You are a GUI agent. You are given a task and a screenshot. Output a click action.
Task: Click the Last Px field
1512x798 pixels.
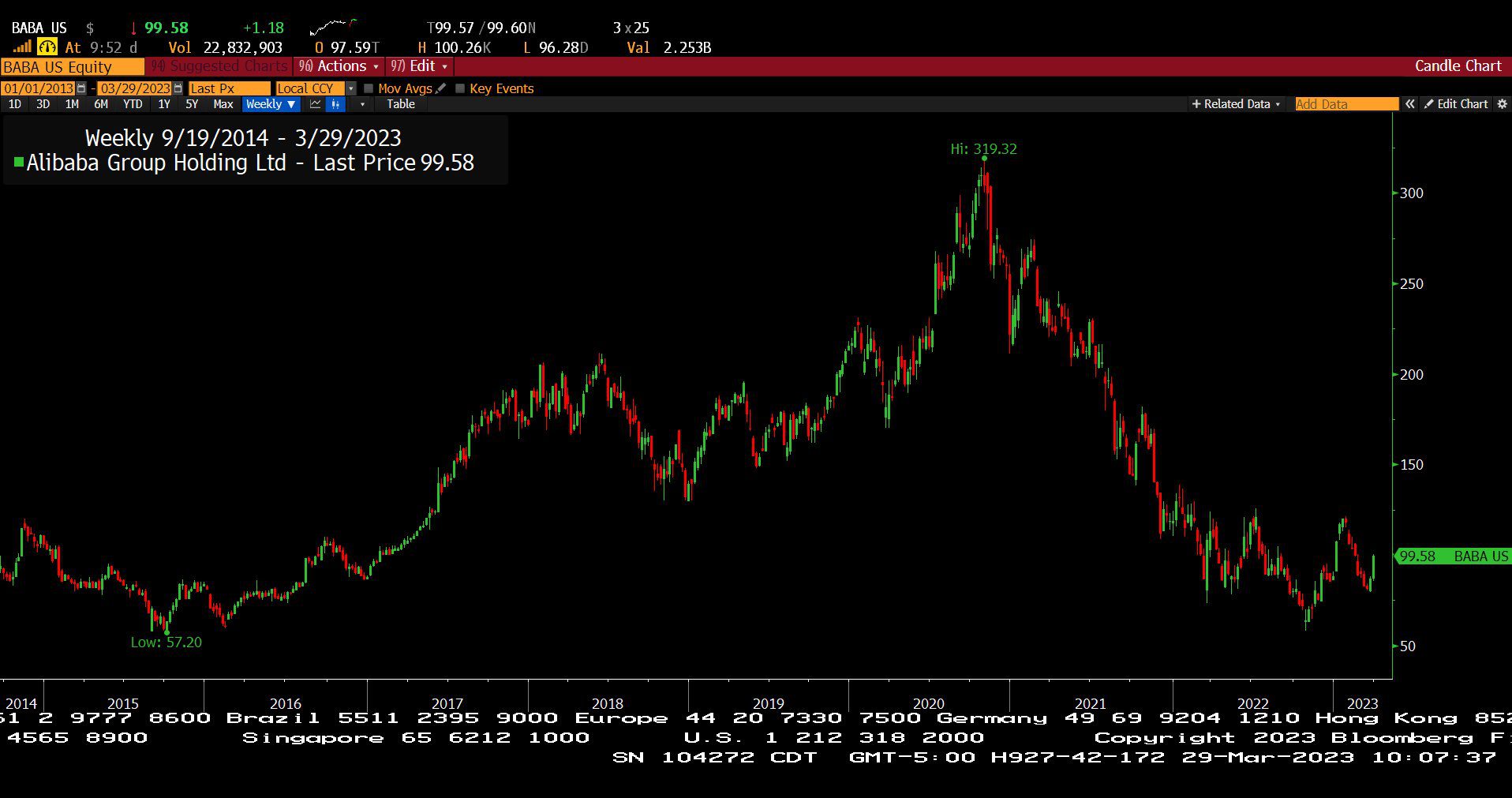(229, 88)
